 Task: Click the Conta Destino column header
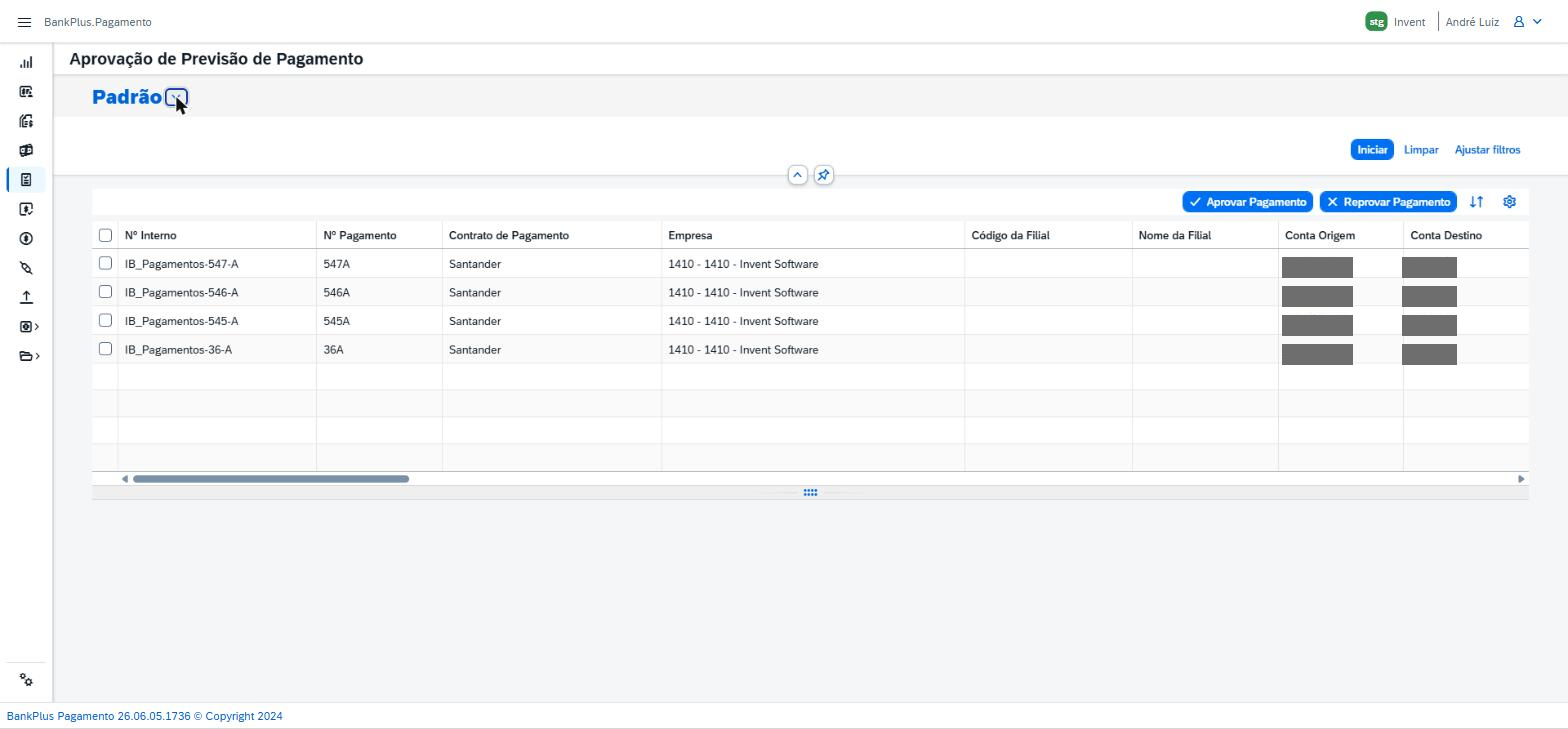pyautogui.click(x=1466, y=235)
